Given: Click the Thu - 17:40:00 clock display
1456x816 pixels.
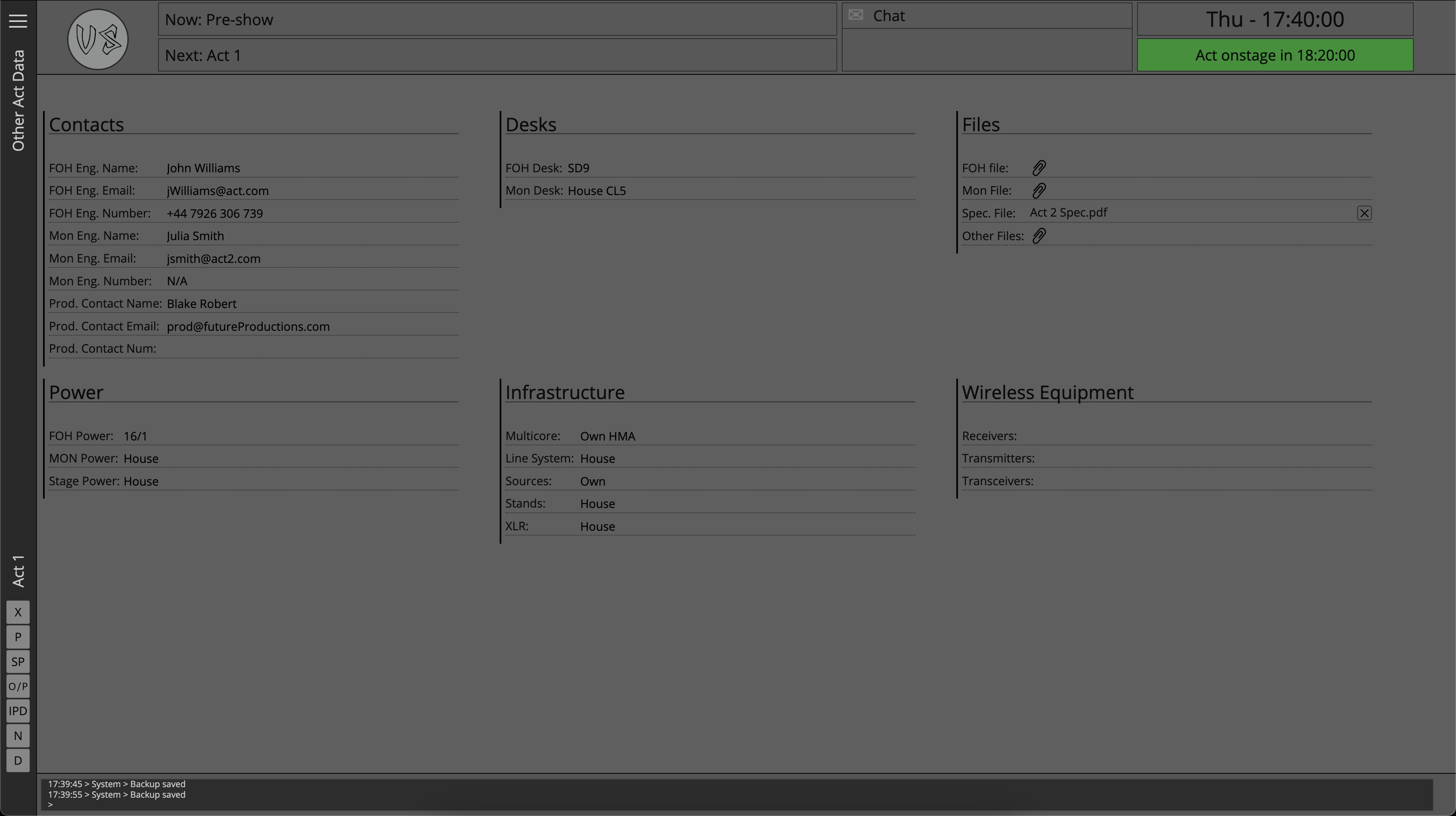Looking at the screenshot, I should point(1275,19).
